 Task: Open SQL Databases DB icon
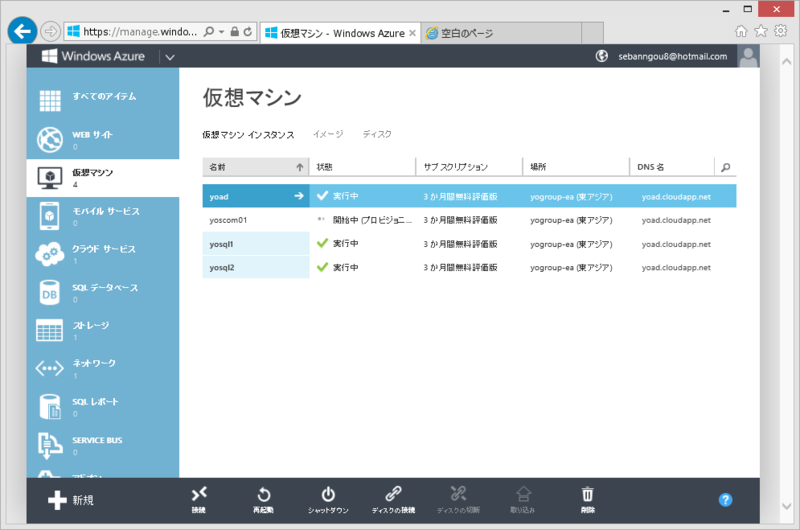49,292
